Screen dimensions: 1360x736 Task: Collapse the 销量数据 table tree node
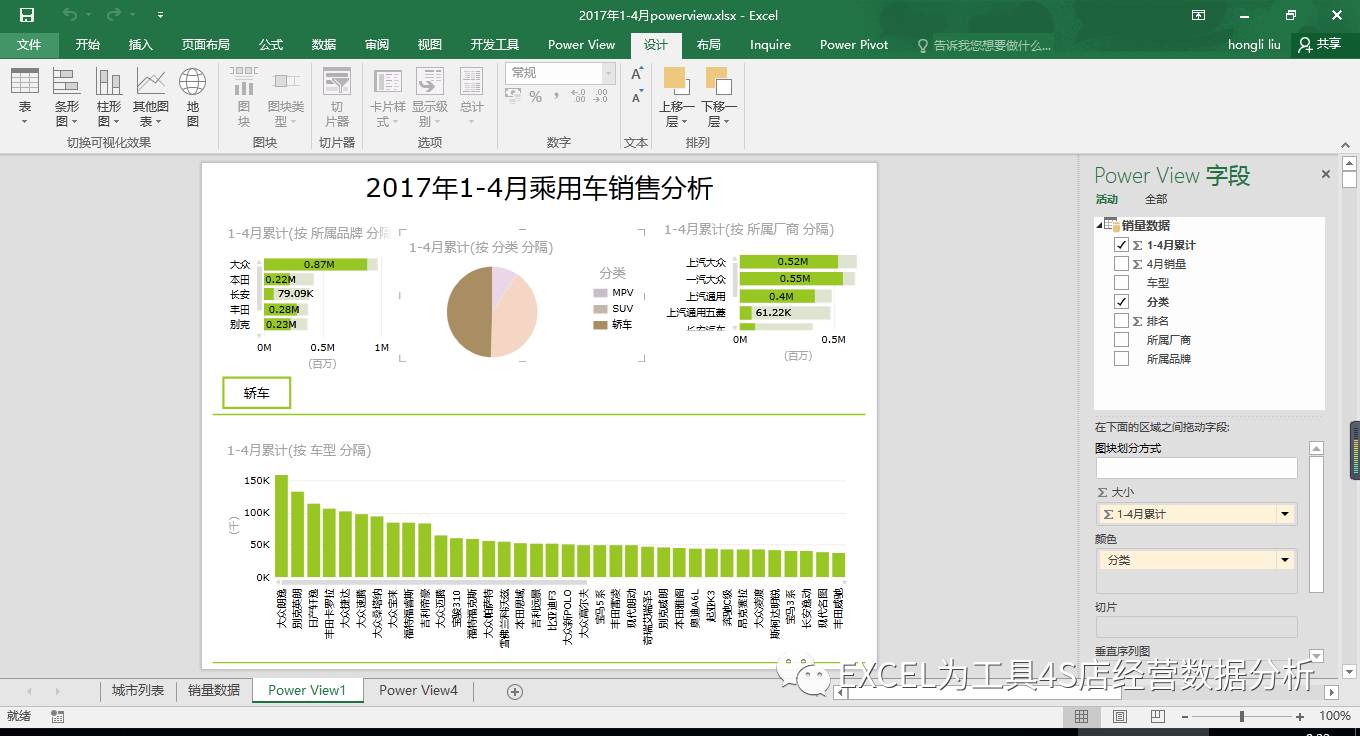pyautogui.click(x=1100, y=226)
